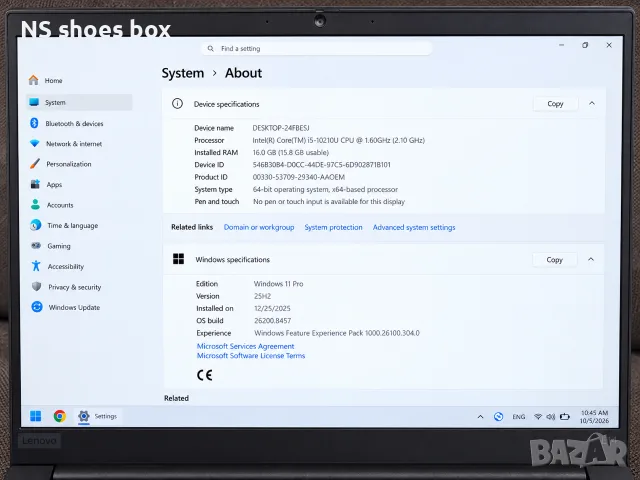Show hidden tray icons chevron
Screen dimensions: 640x480
[480, 417]
